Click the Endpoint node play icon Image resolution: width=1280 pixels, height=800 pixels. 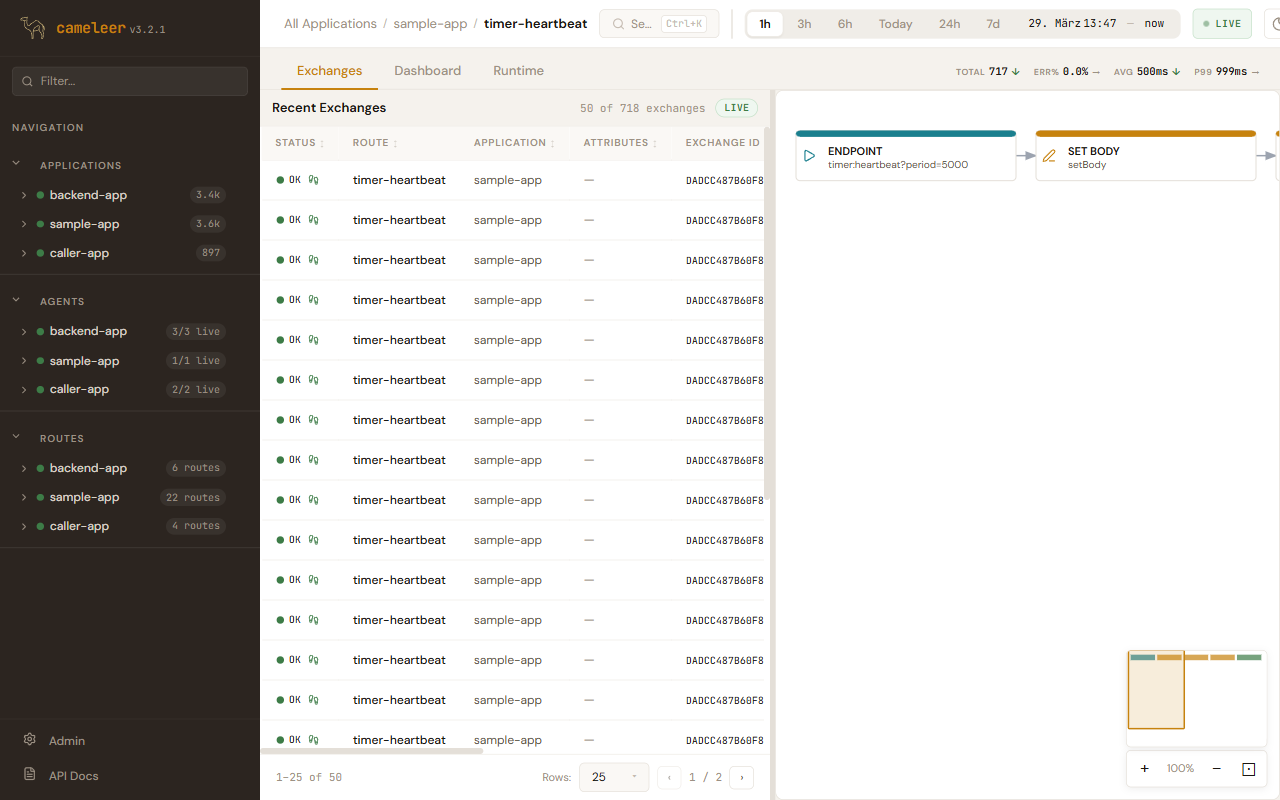pos(810,156)
